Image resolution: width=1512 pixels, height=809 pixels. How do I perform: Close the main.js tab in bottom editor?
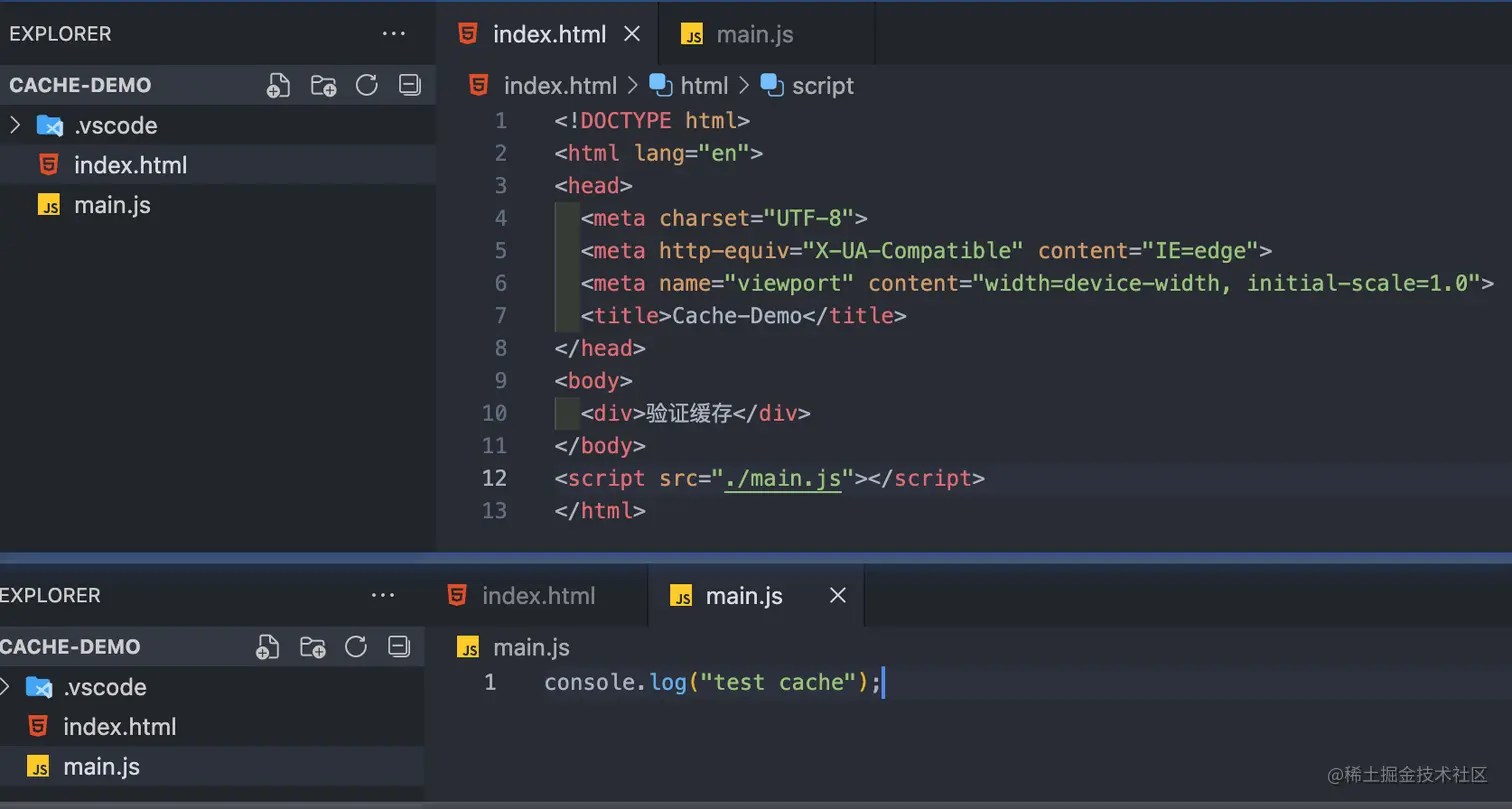pyautogui.click(x=838, y=595)
